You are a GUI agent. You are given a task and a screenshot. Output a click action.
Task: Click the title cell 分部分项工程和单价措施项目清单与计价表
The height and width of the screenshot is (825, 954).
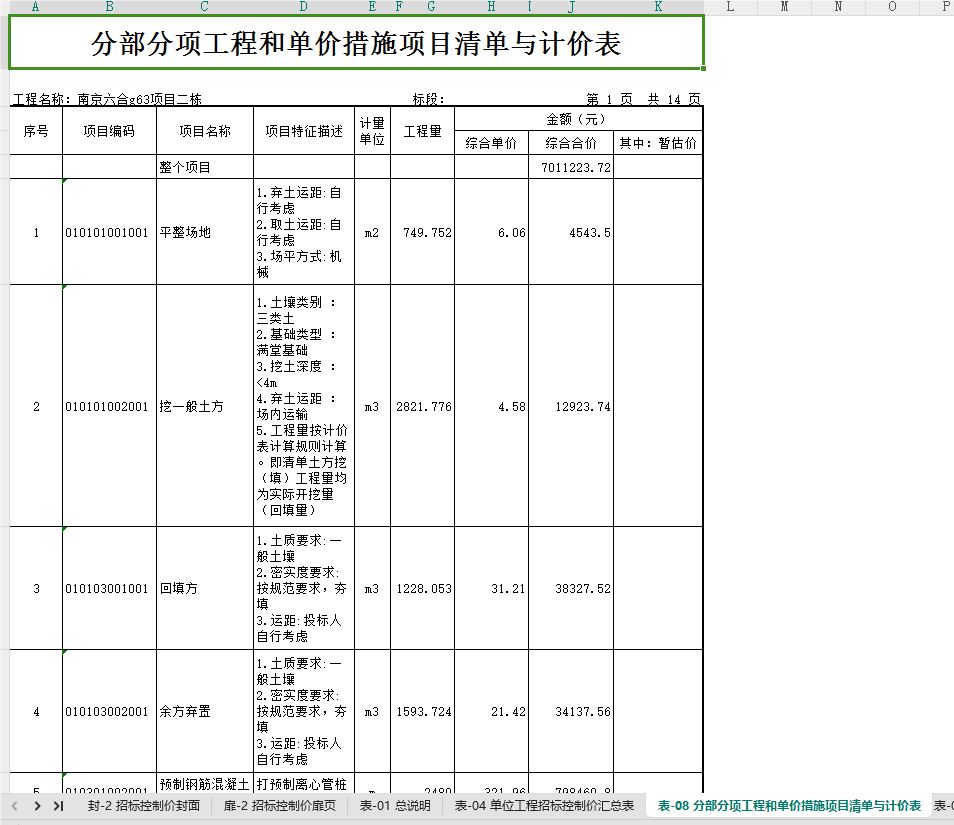click(357, 43)
